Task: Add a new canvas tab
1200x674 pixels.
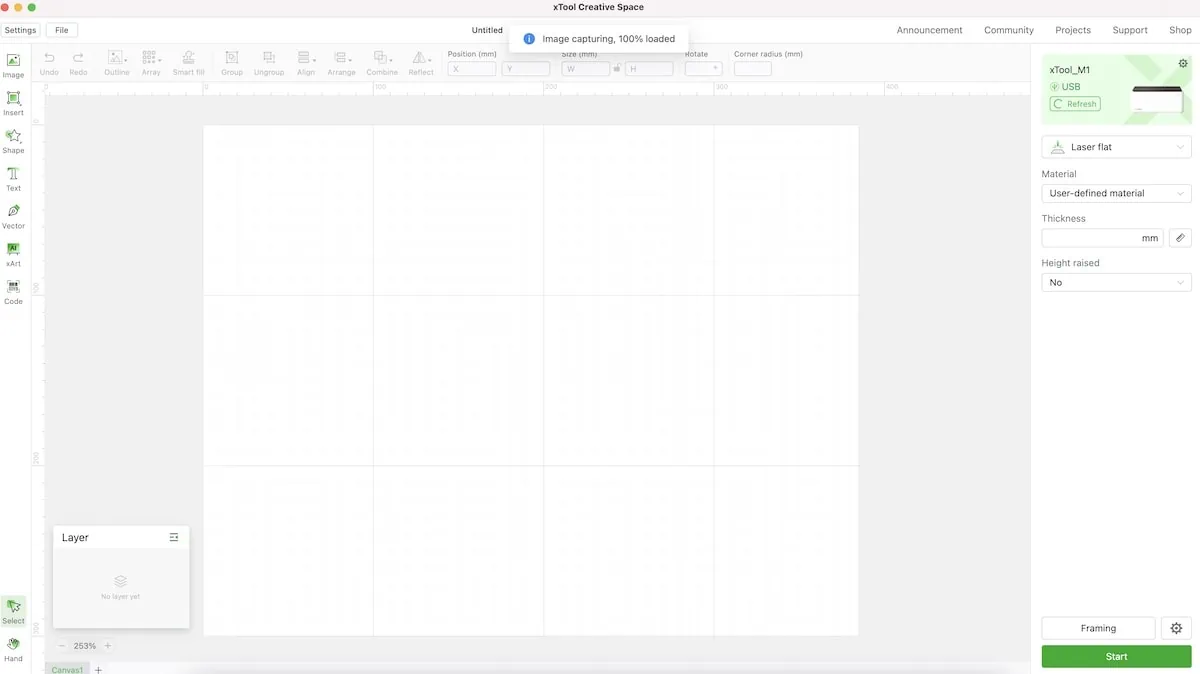Action: pyautogui.click(x=98, y=669)
